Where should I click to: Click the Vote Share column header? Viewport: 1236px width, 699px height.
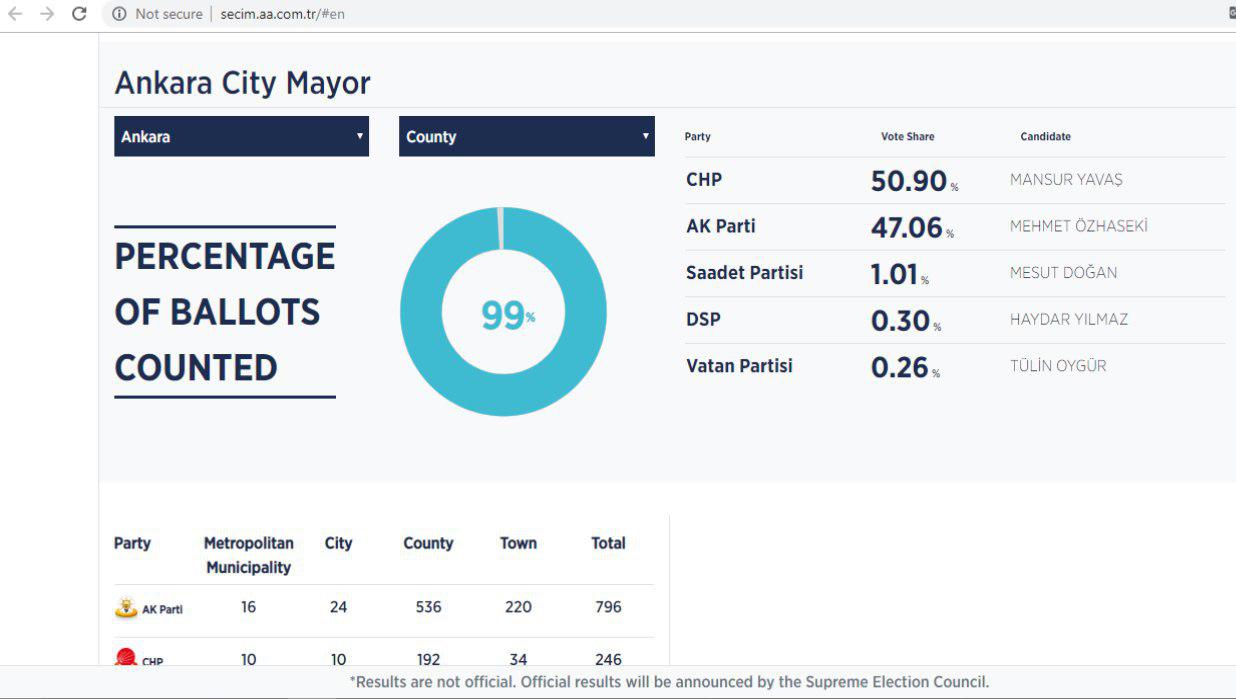(907, 136)
